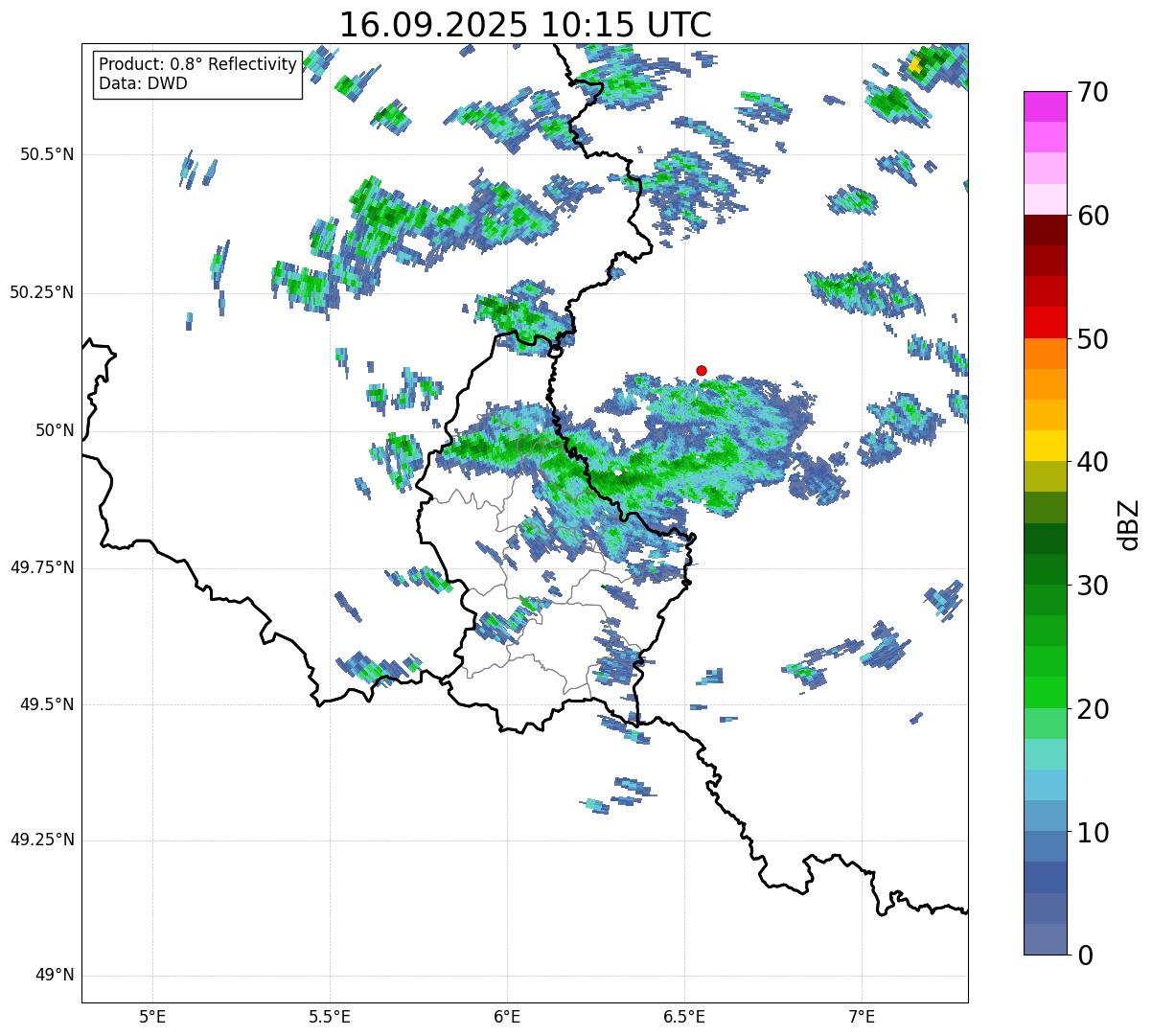Click the latitude label 49.5°N
The height and width of the screenshot is (1036, 1152).
[47, 704]
